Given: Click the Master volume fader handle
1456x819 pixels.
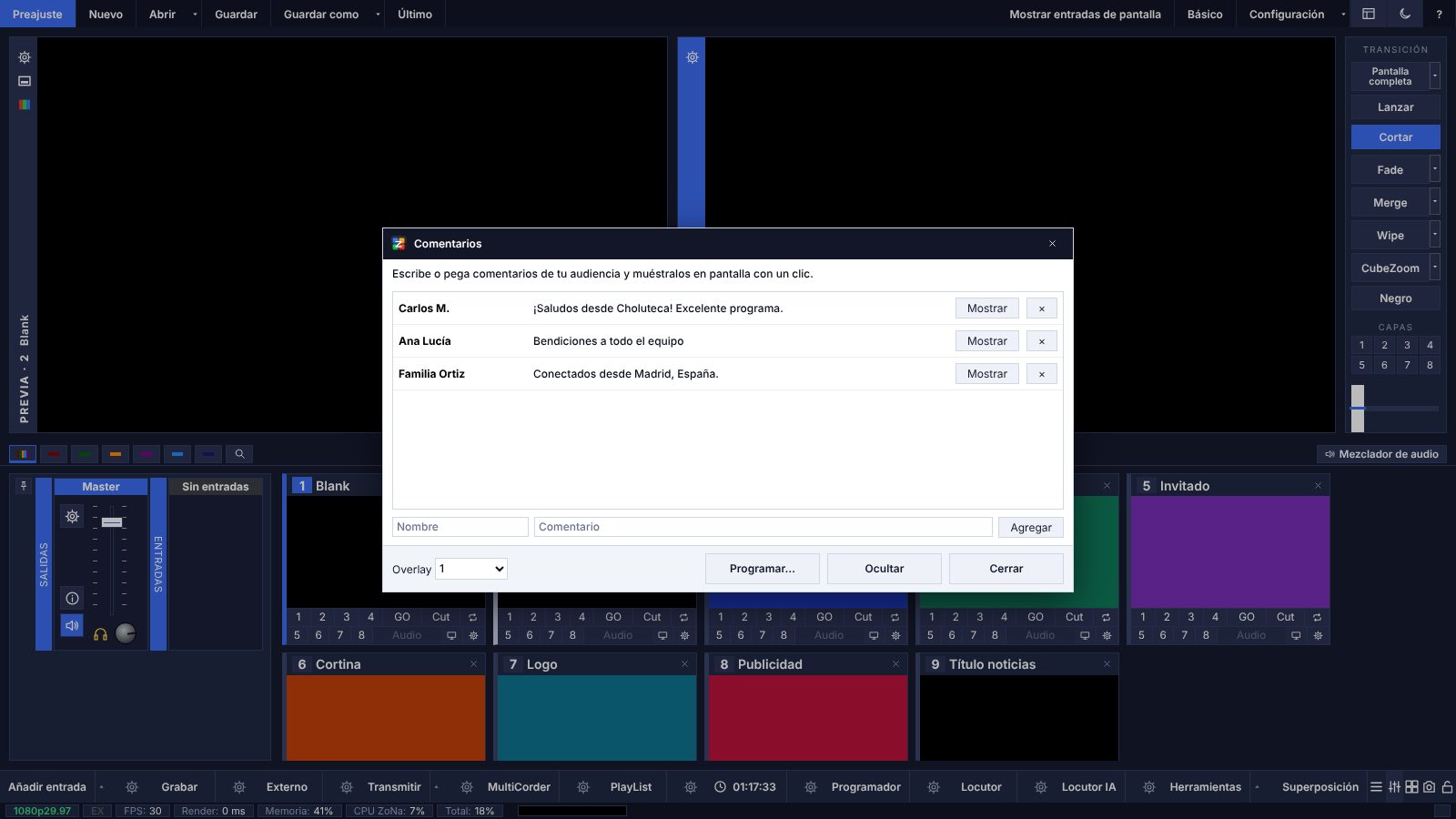Looking at the screenshot, I should [x=112, y=522].
